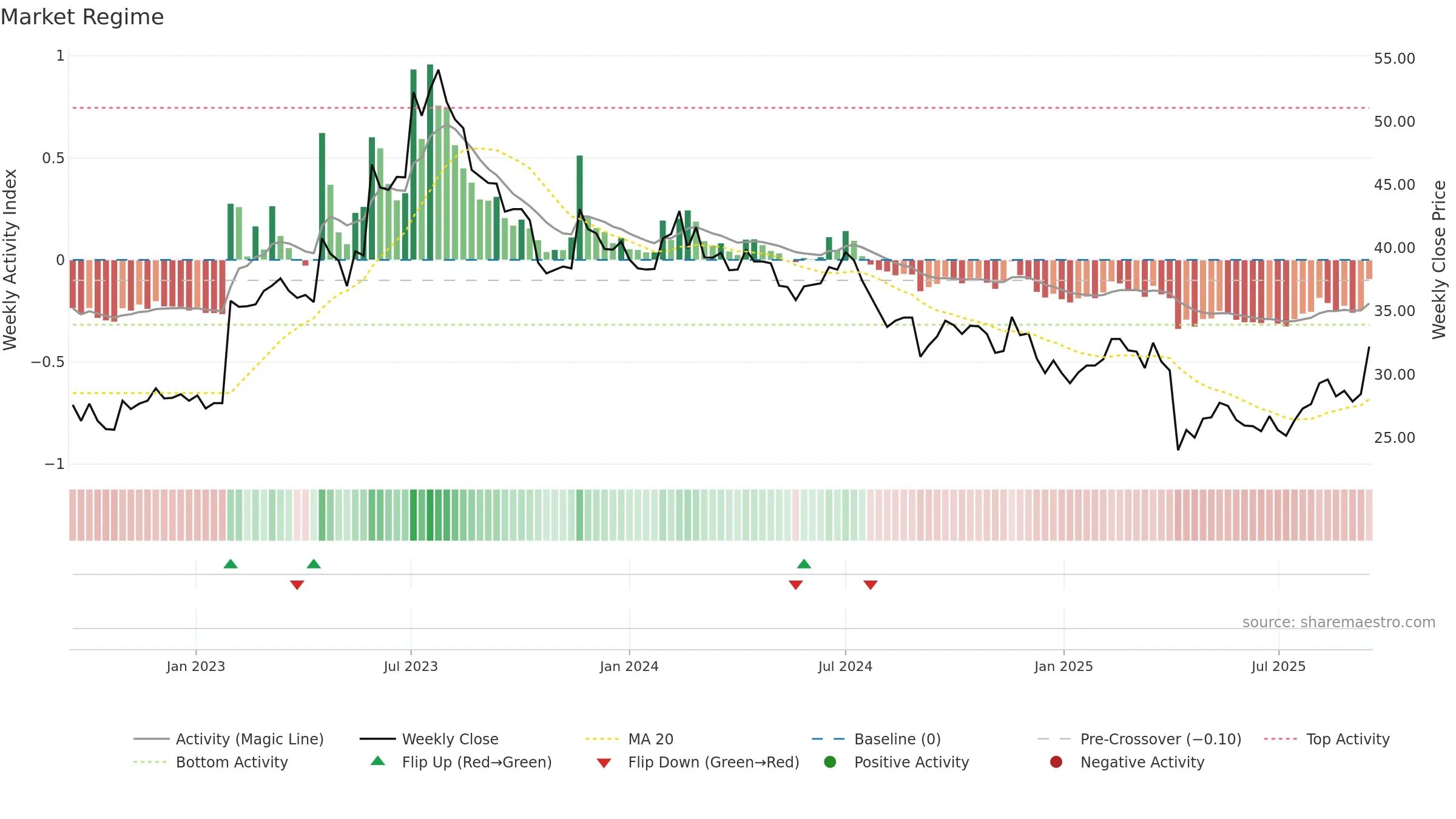
Task: Toggle the Top Activity legend entry
Action: pyautogui.click(x=1327, y=739)
